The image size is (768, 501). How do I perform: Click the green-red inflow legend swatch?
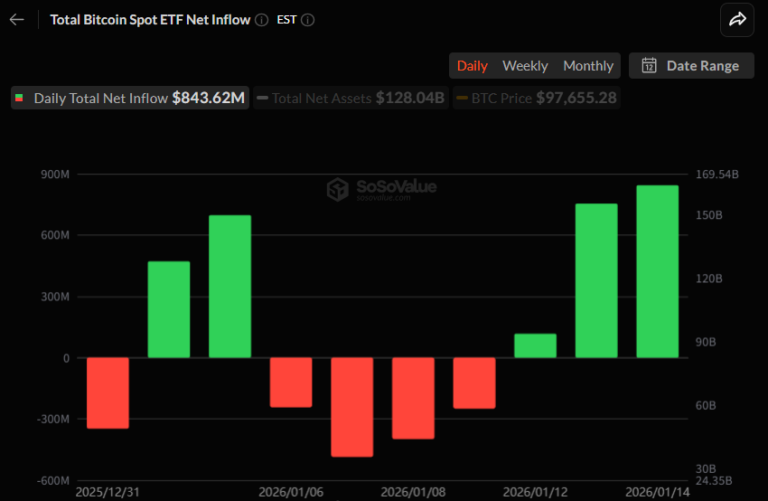19,98
